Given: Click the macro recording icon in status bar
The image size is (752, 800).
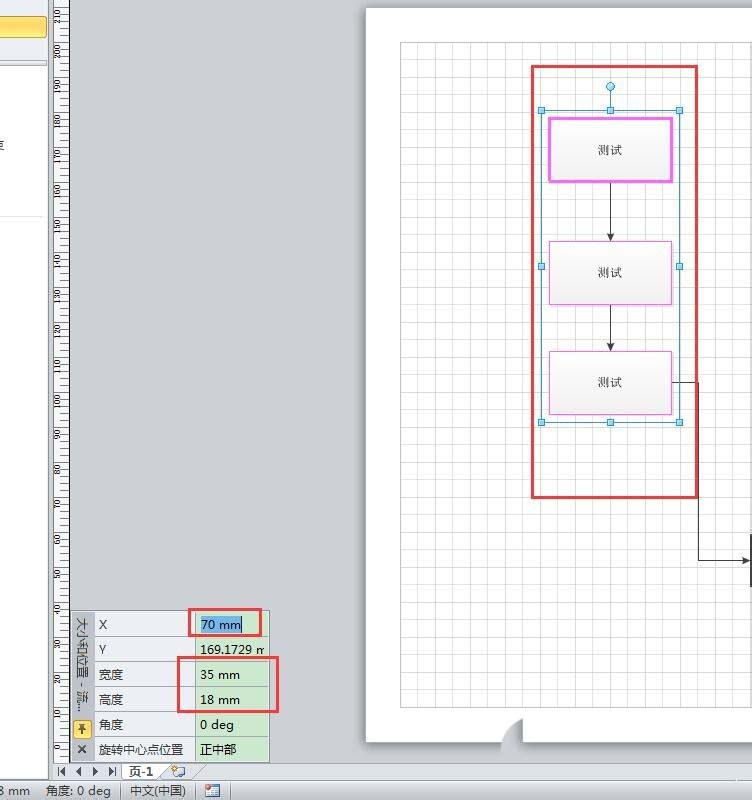Looking at the screenshot, I should point(212,790).
